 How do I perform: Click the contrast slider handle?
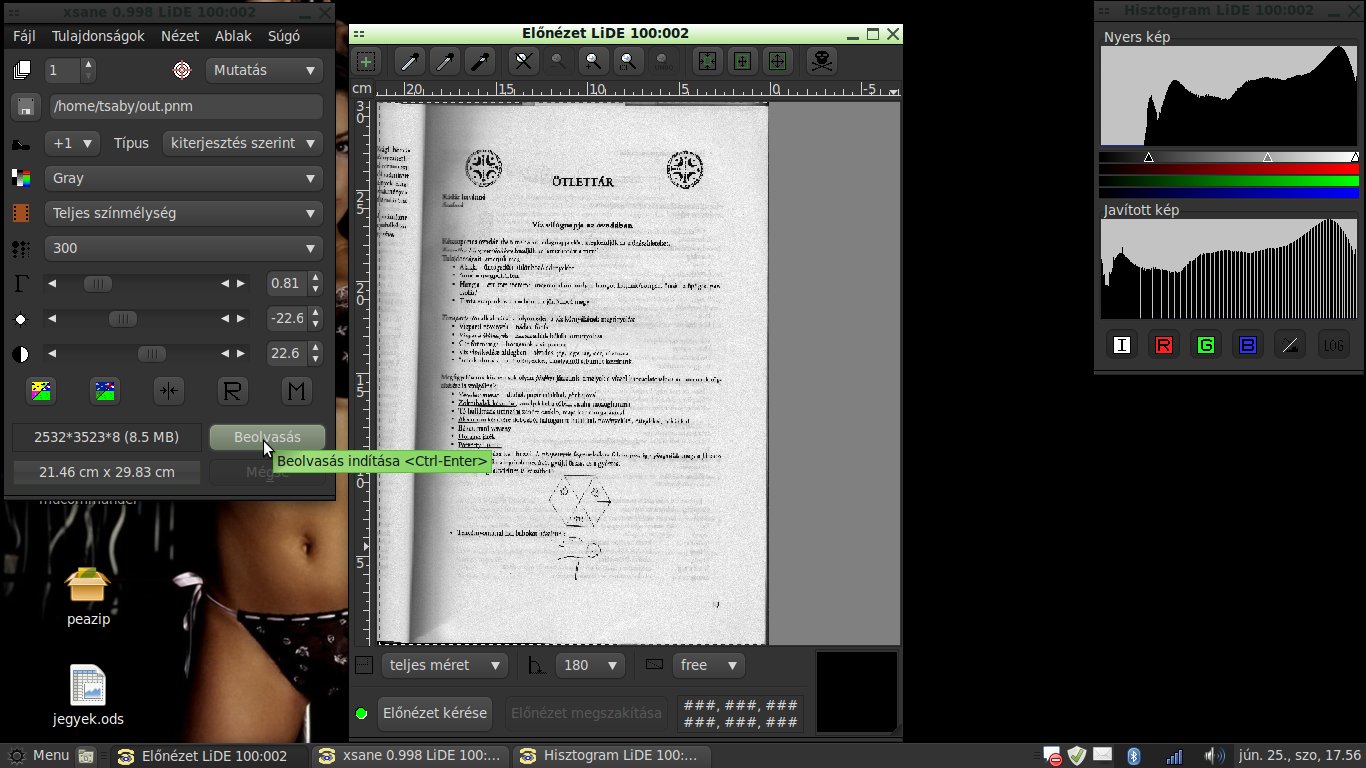click(152, 354)
